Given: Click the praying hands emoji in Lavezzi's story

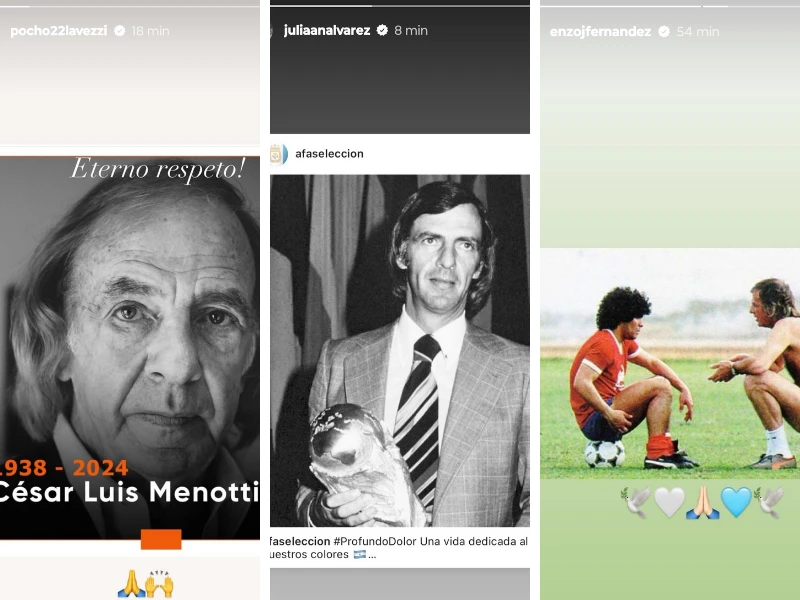Looking at the screenshot, I should (131, 584).
